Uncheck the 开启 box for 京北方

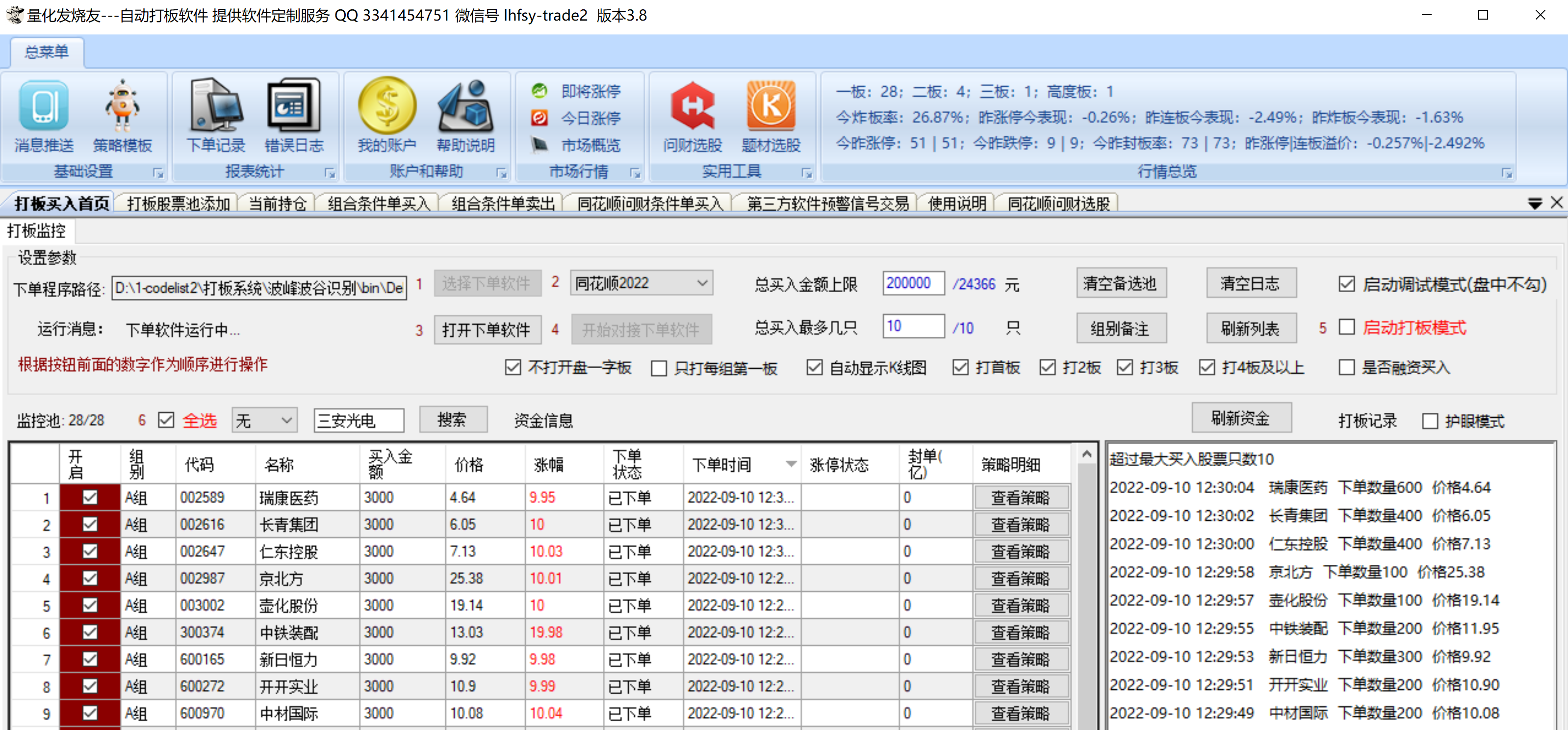coord(90,578)
